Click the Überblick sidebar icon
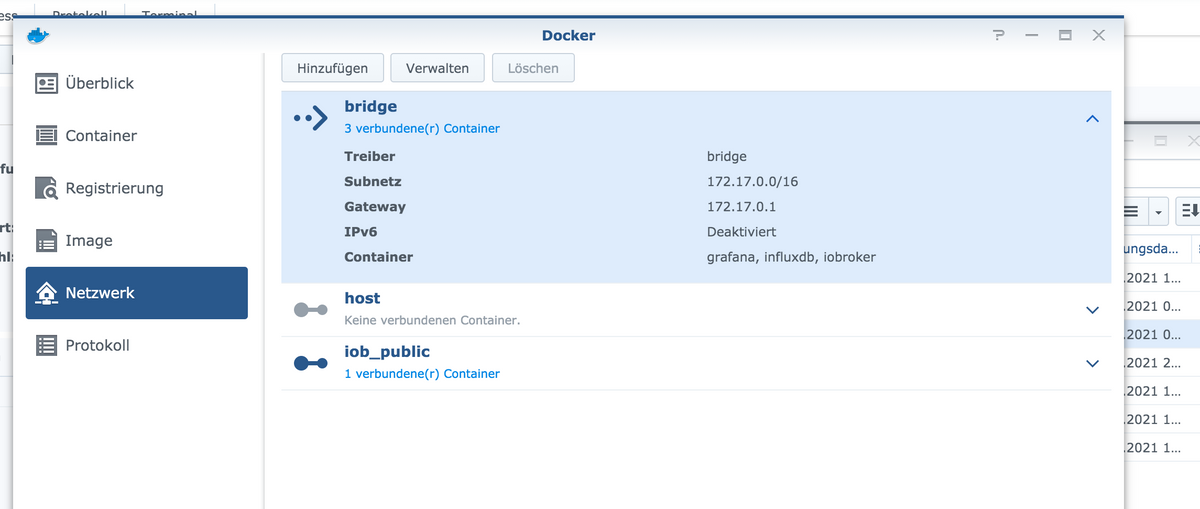The image size is (1200, 509). [x=46, y=83]
